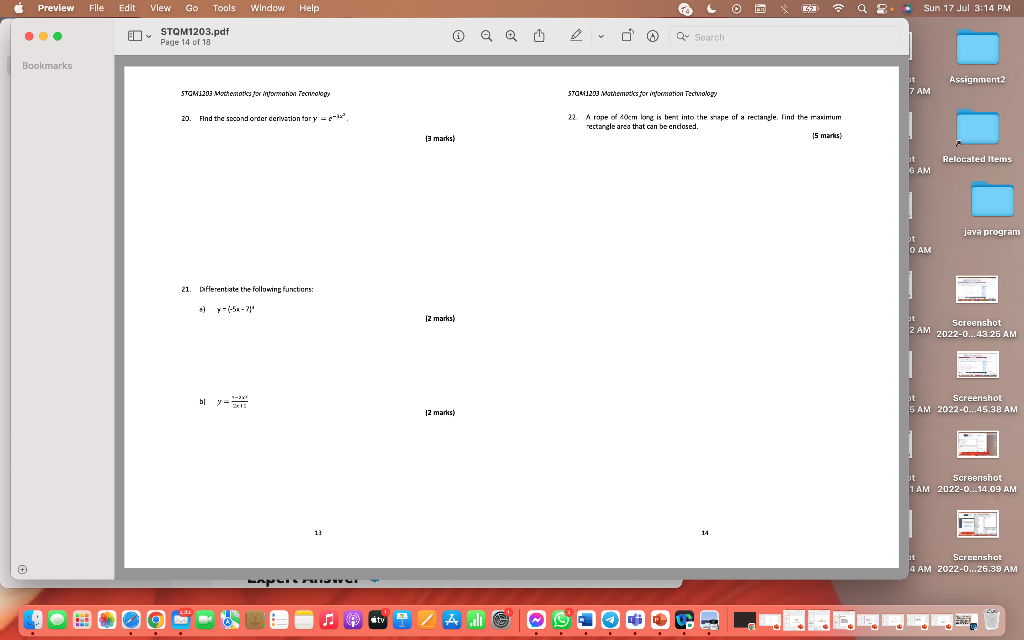Open Bluetooth status menu
This screenshot has height=640, width=1024.
(785, 8)
